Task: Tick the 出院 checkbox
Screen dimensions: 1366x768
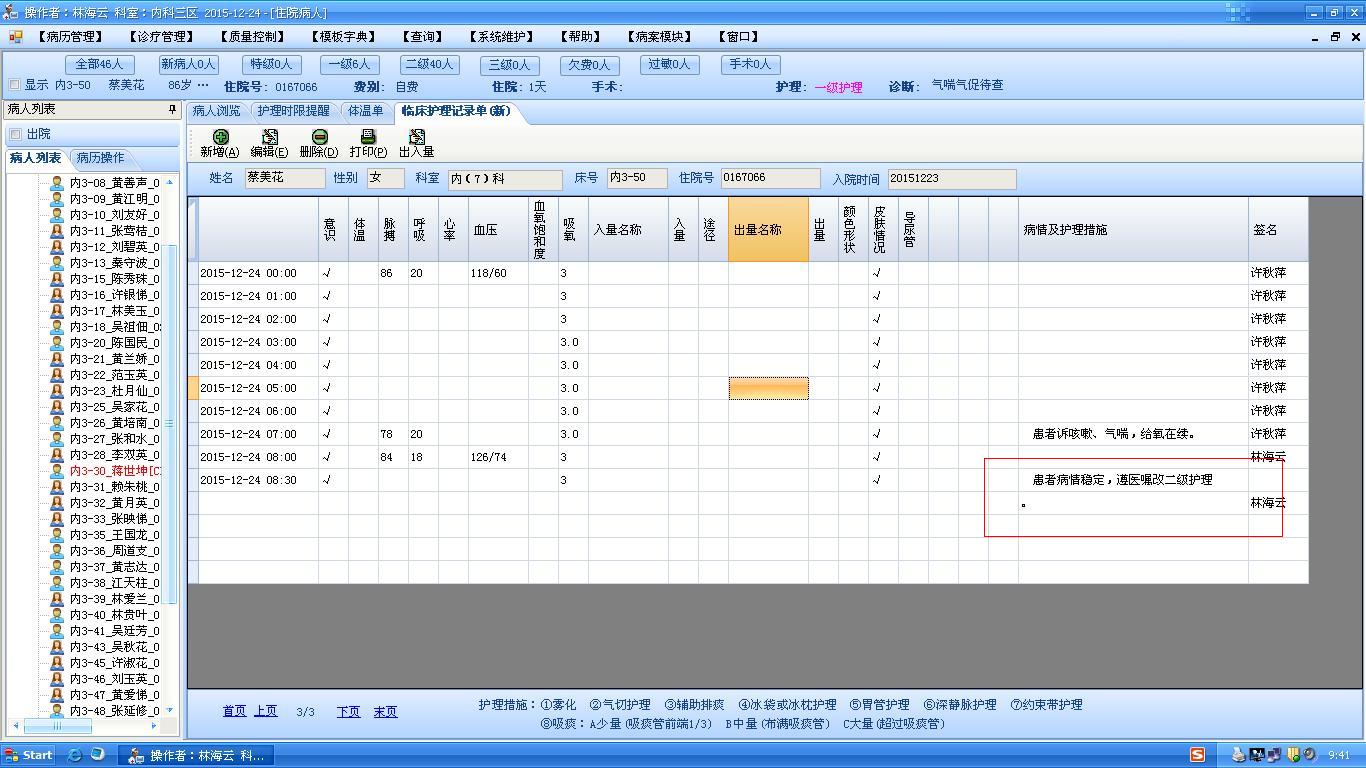Action: pos(15,134)
